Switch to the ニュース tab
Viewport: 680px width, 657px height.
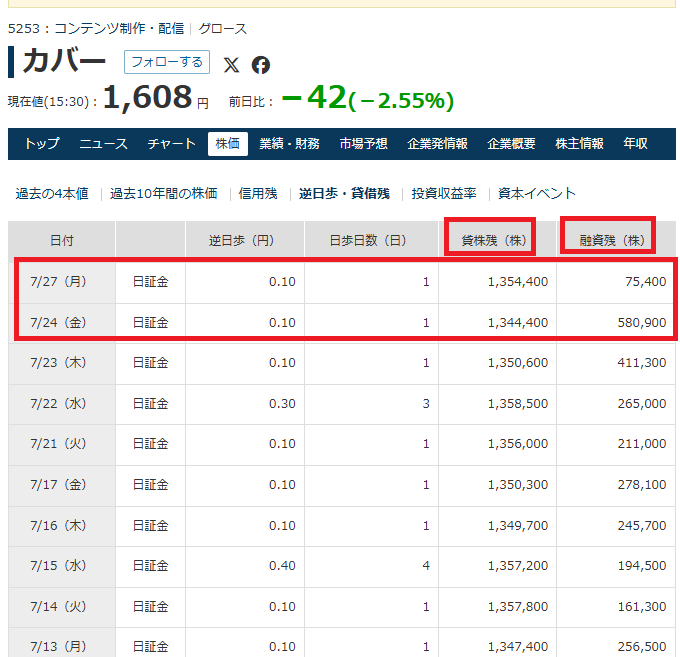pyautogui.click(x=103, y=144)
